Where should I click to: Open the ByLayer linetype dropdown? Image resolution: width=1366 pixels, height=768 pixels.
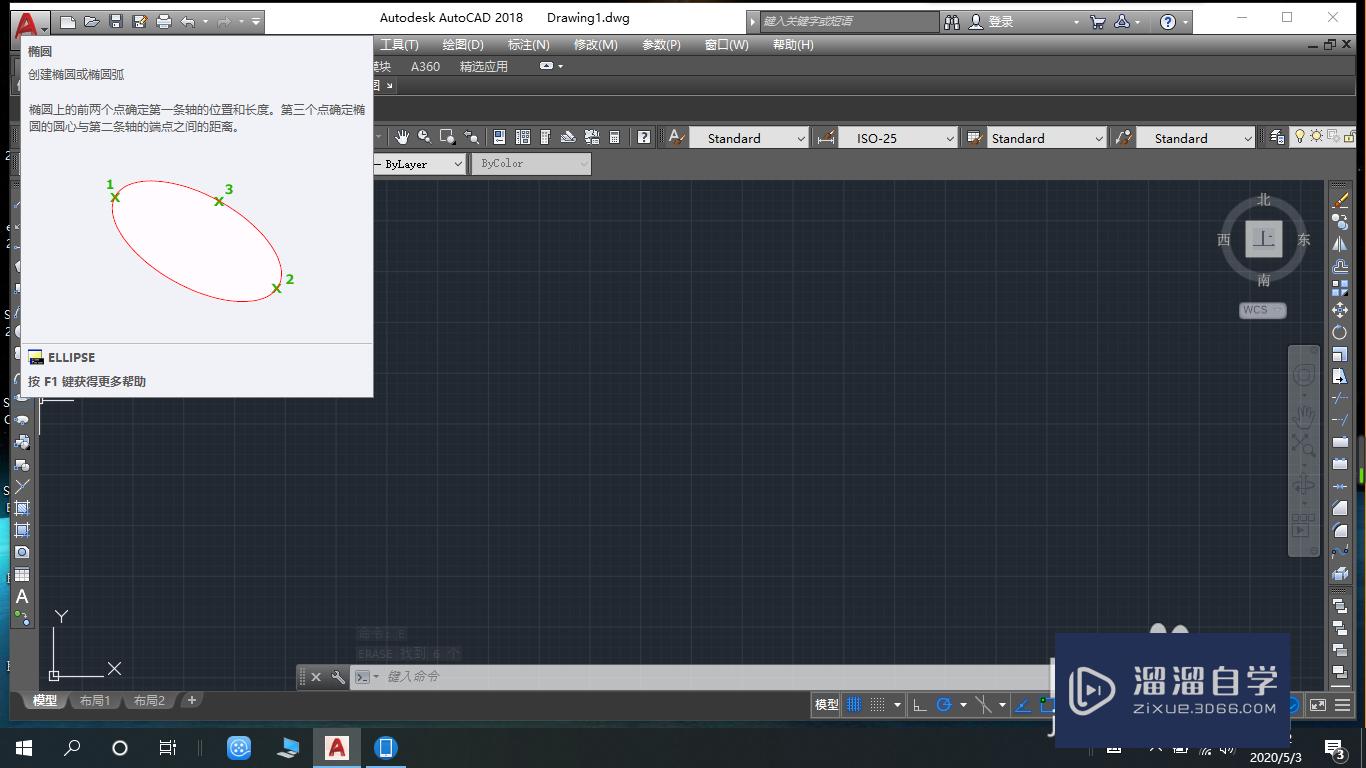tap(419, 163)
